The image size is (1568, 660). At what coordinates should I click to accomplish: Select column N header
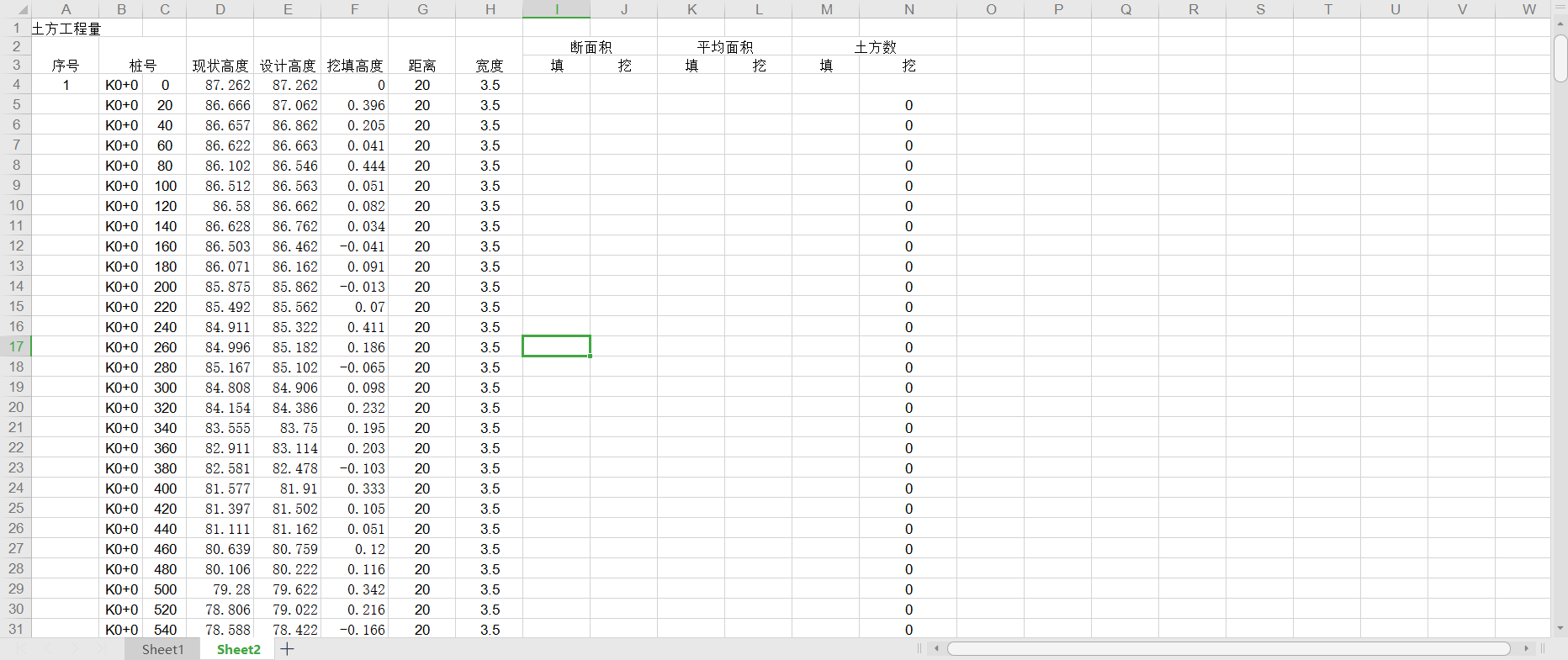point(908,9)
